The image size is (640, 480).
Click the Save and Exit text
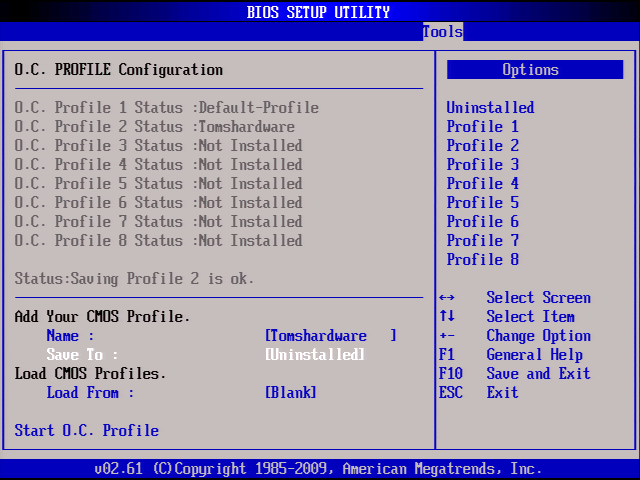click(538, 373)
